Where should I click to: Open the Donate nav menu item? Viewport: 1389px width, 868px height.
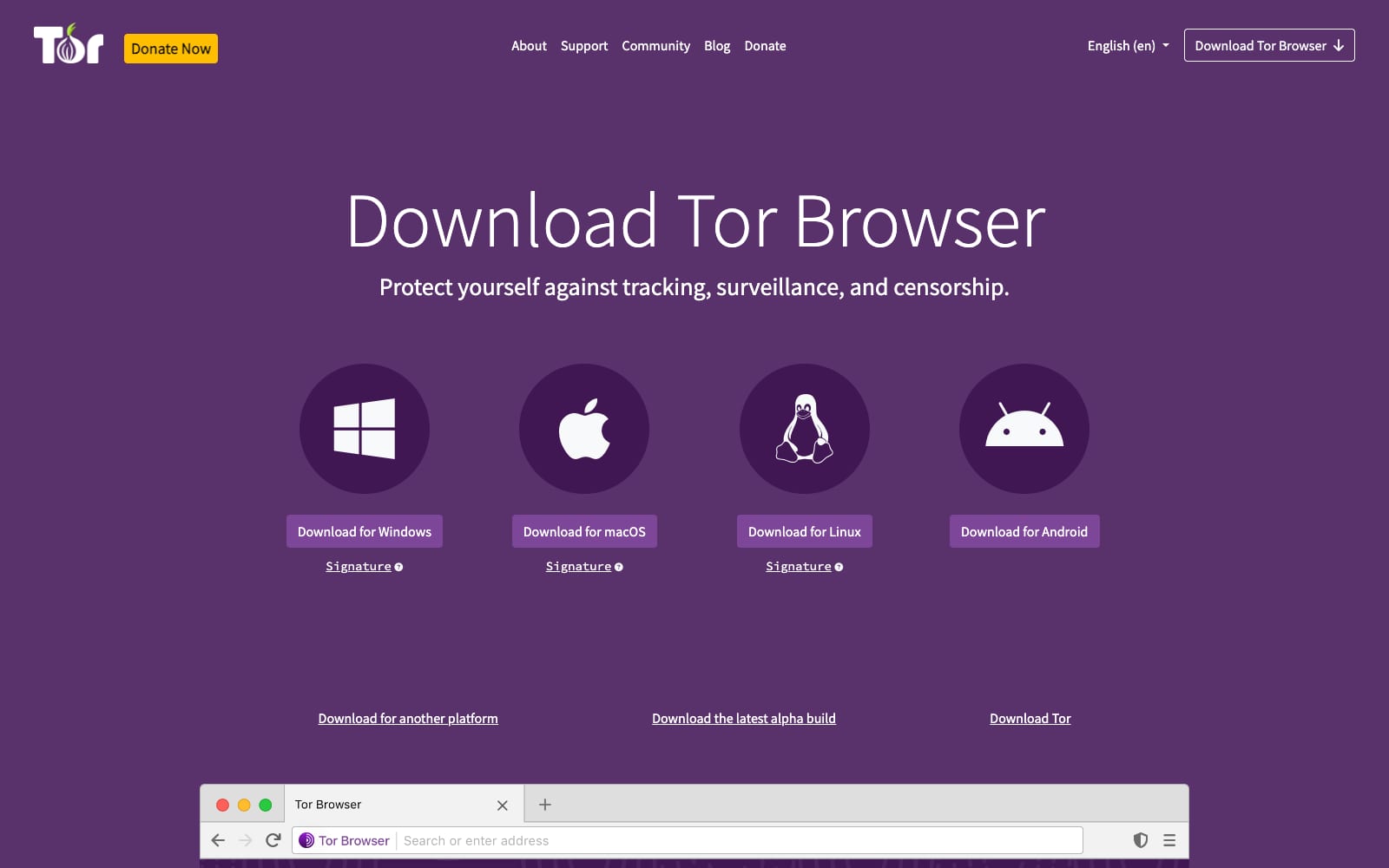coord(765,46)
